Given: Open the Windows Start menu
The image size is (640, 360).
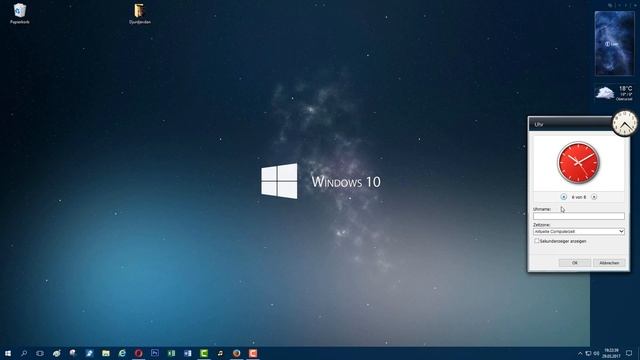Looking at the screenshot, I should tap(8, 353).
